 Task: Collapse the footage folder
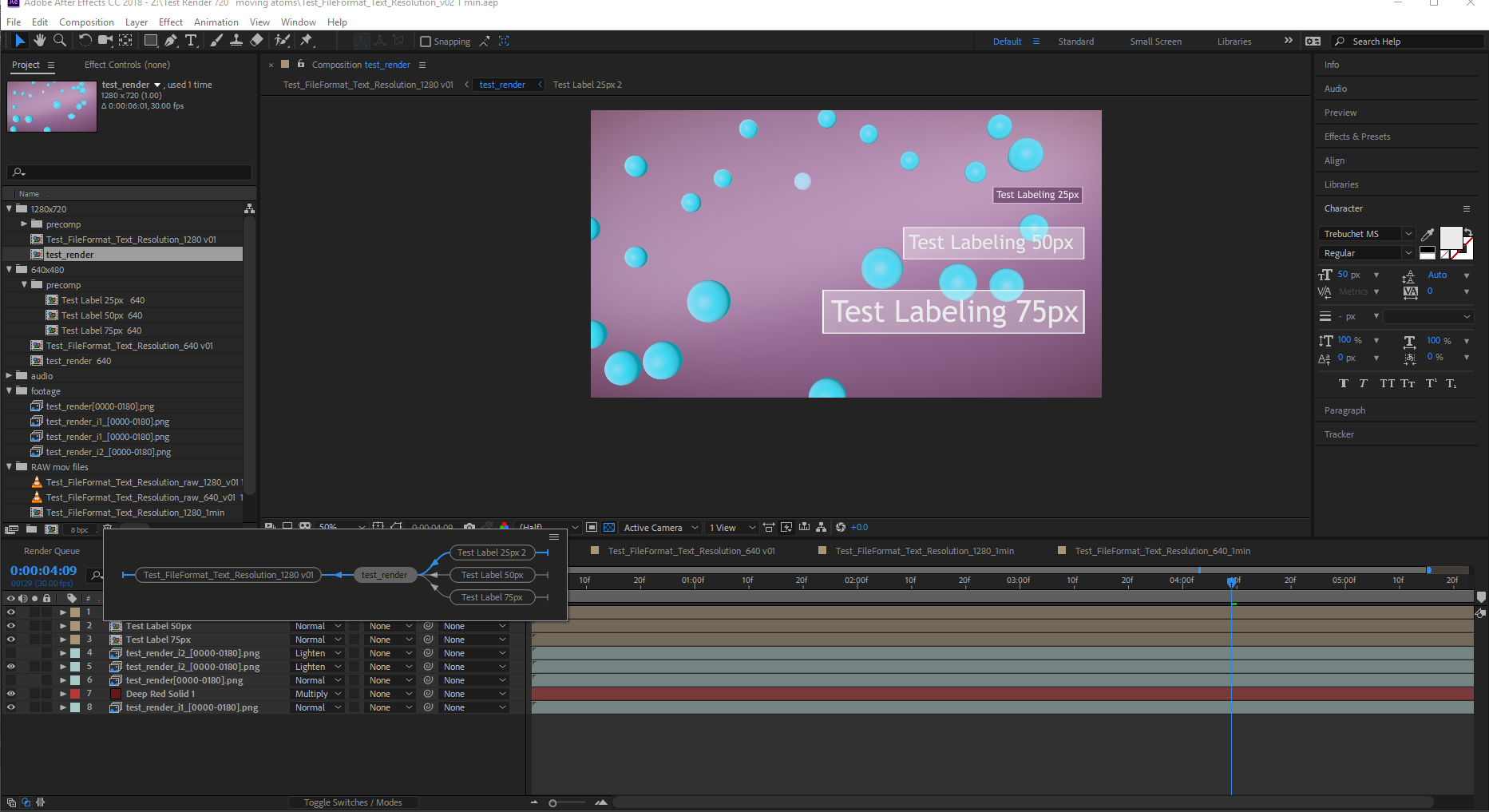(10, 391)
